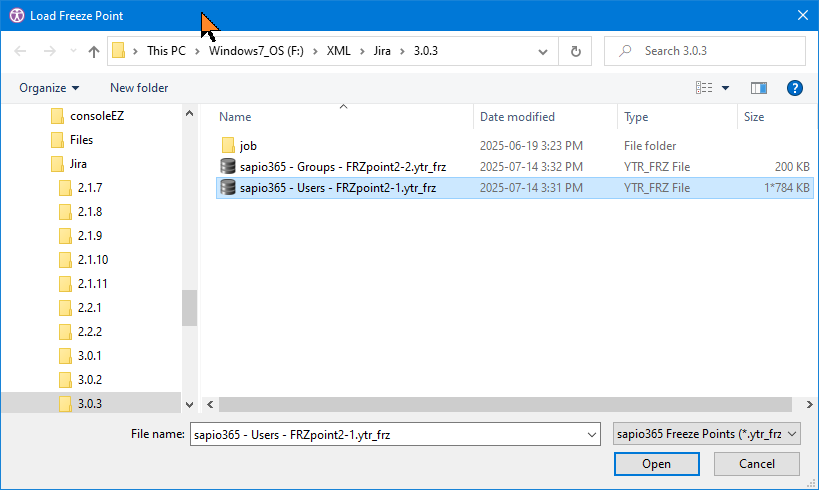This screenshot has height=490, width=819.
Task: Open the job folder
Action: point(248,145)
